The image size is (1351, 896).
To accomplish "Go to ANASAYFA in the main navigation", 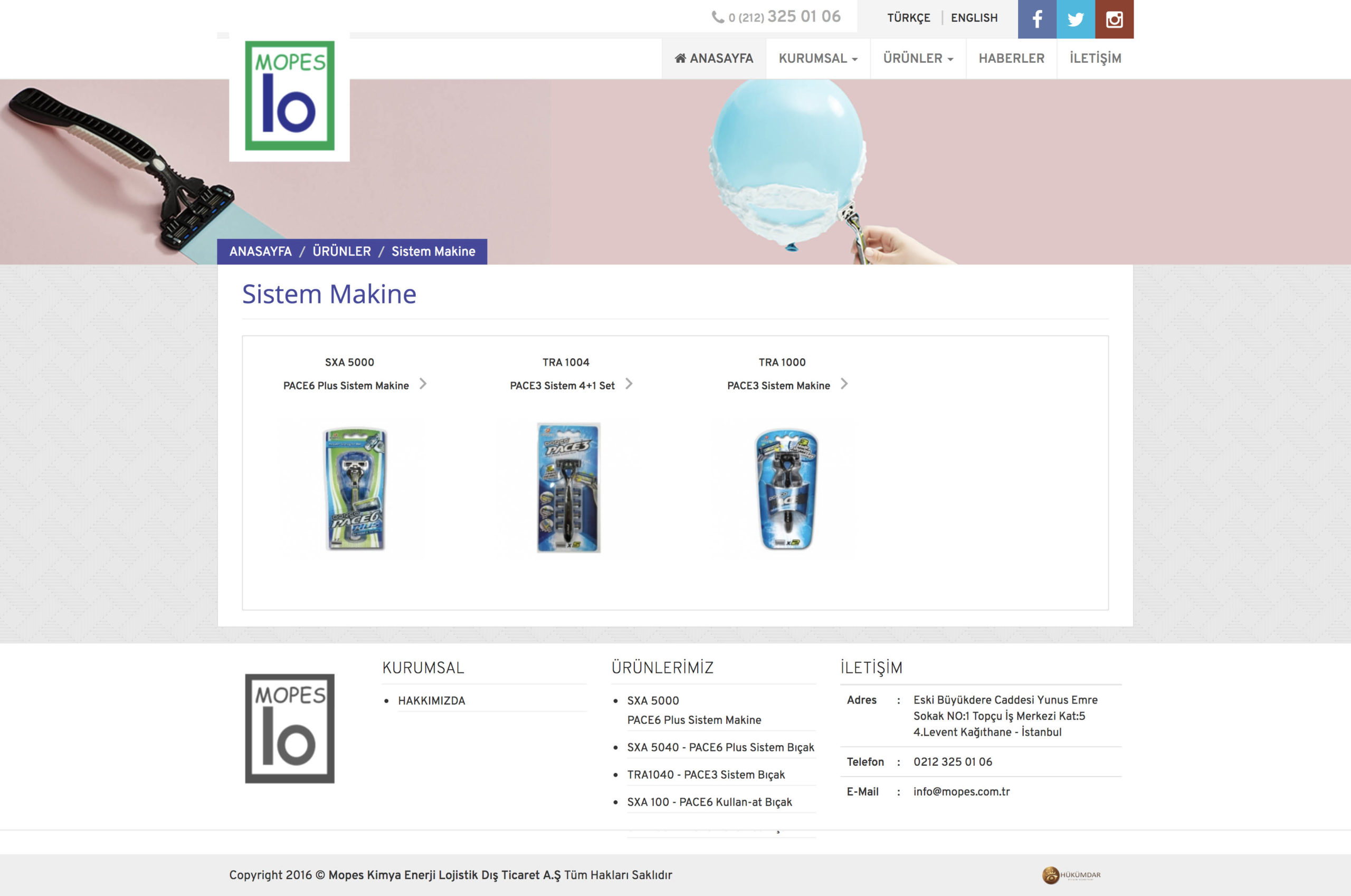I will (714, 58).
